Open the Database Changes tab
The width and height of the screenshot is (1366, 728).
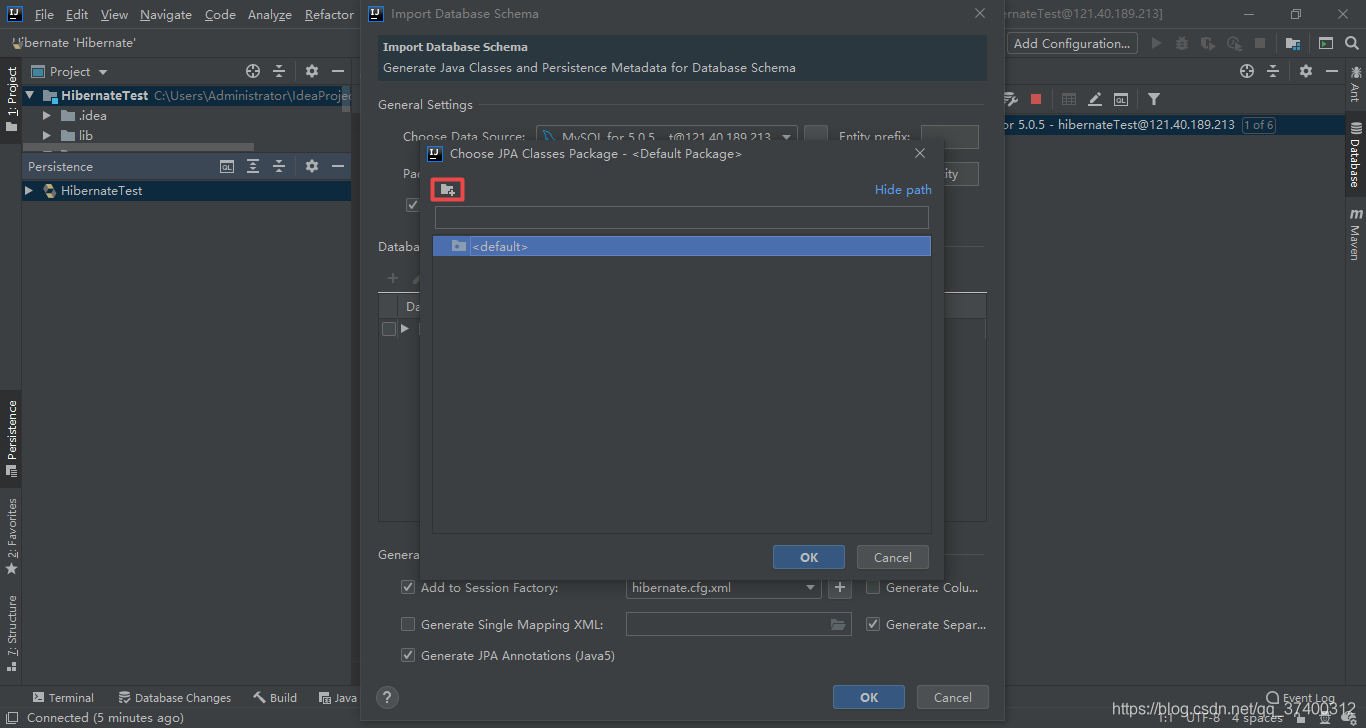(175, 698)
